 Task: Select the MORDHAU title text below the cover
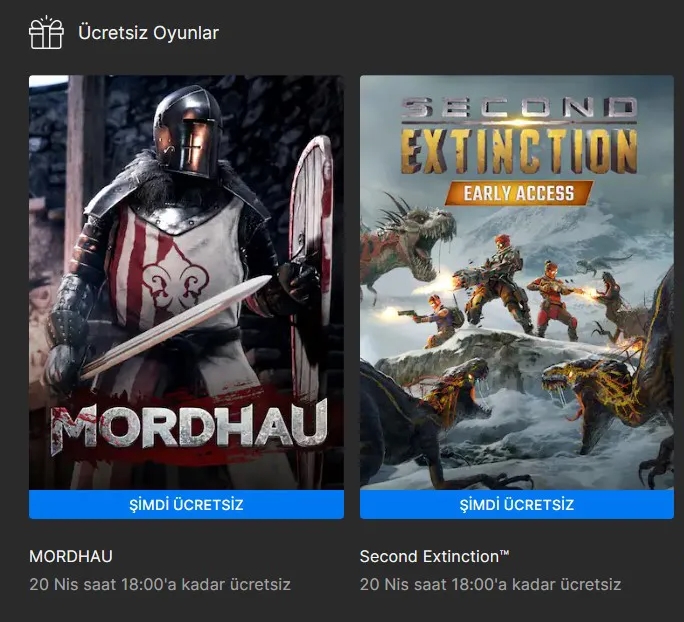[x=71, y=557]
